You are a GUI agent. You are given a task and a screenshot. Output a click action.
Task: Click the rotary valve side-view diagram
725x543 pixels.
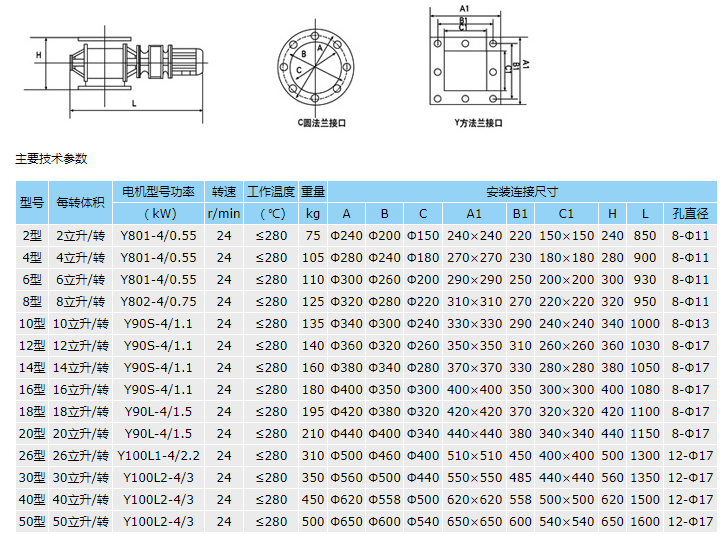tap(116, 74)
